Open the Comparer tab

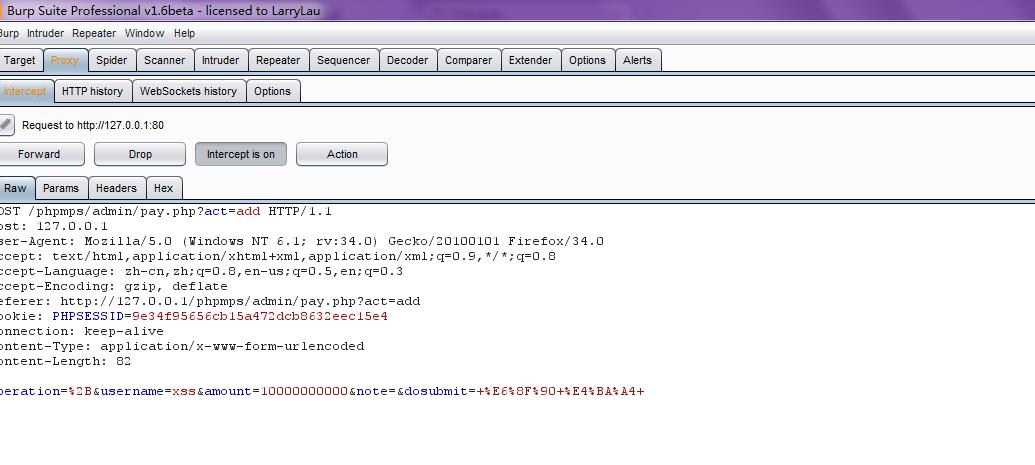tap(469, 60)
